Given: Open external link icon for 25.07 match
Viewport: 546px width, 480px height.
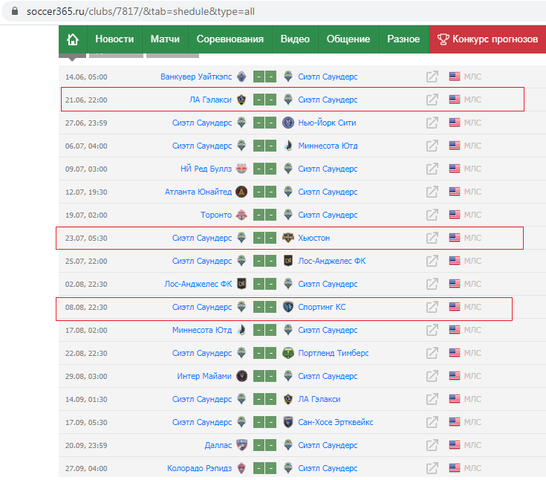Looking at the screenshot, I should coord(432,261).
